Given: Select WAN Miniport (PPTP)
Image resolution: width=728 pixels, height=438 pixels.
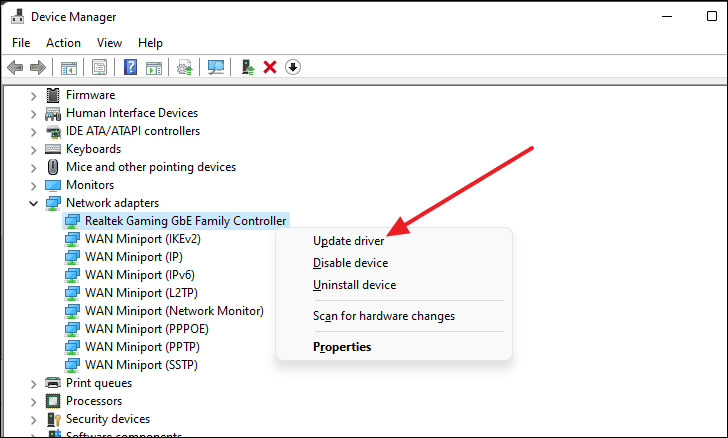Looking at the screenshot, I should pos(142,347).
